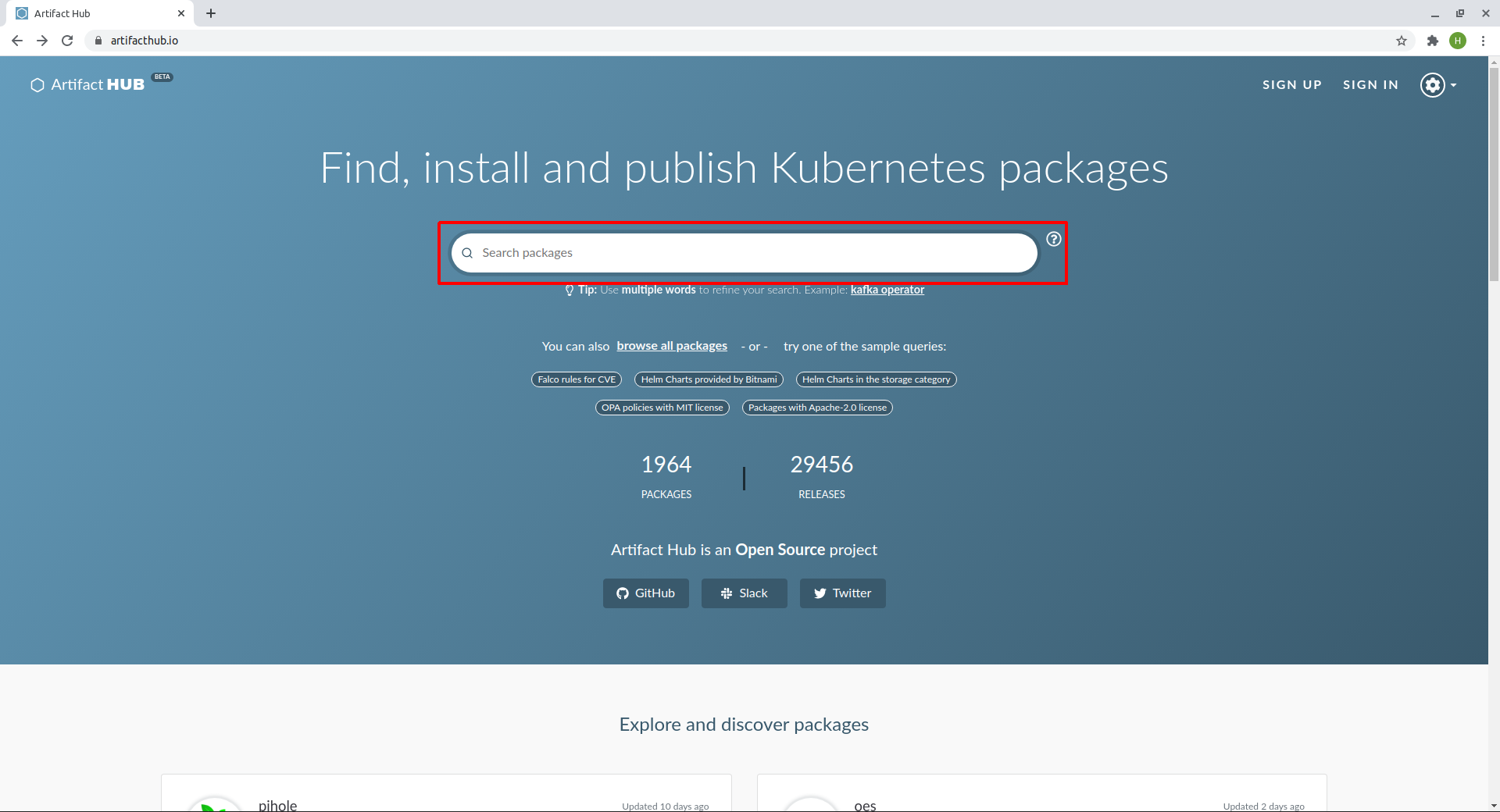The image size is (1500, 812).
Task: Open the search tips help icon
Action: pyautogui.click(x=1054, y=239)
